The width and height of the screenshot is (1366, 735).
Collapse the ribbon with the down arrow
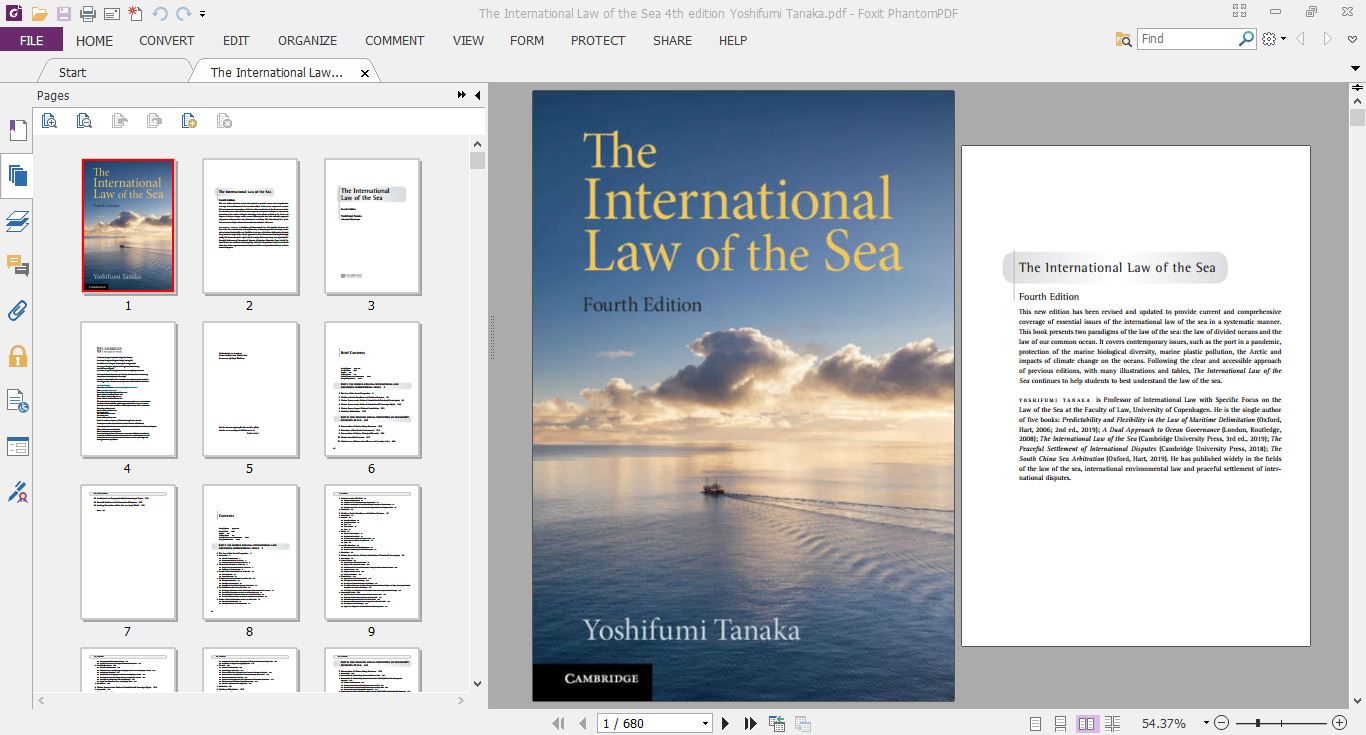click(1357, 69)
